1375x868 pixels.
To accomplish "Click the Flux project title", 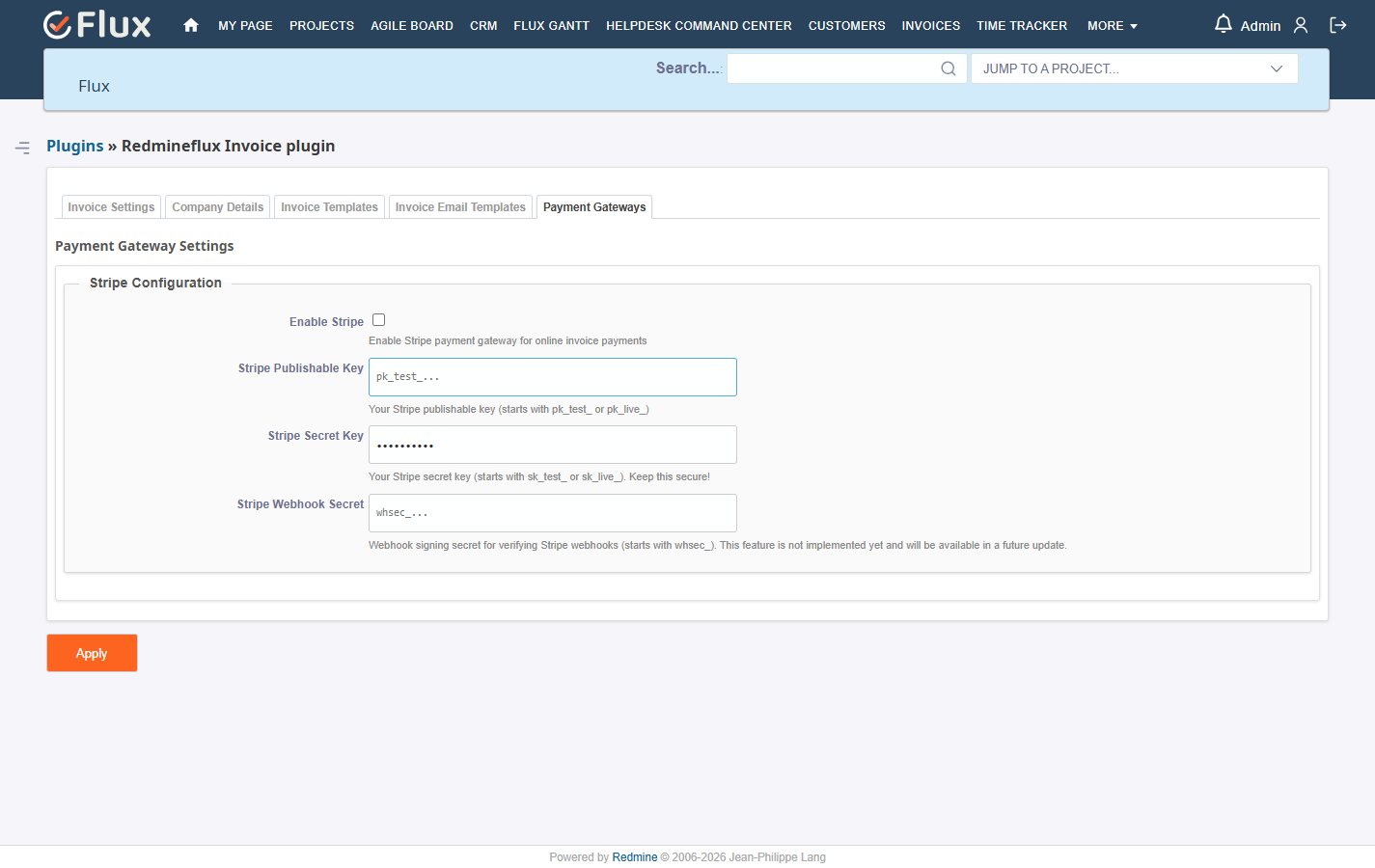I will 94,86.
